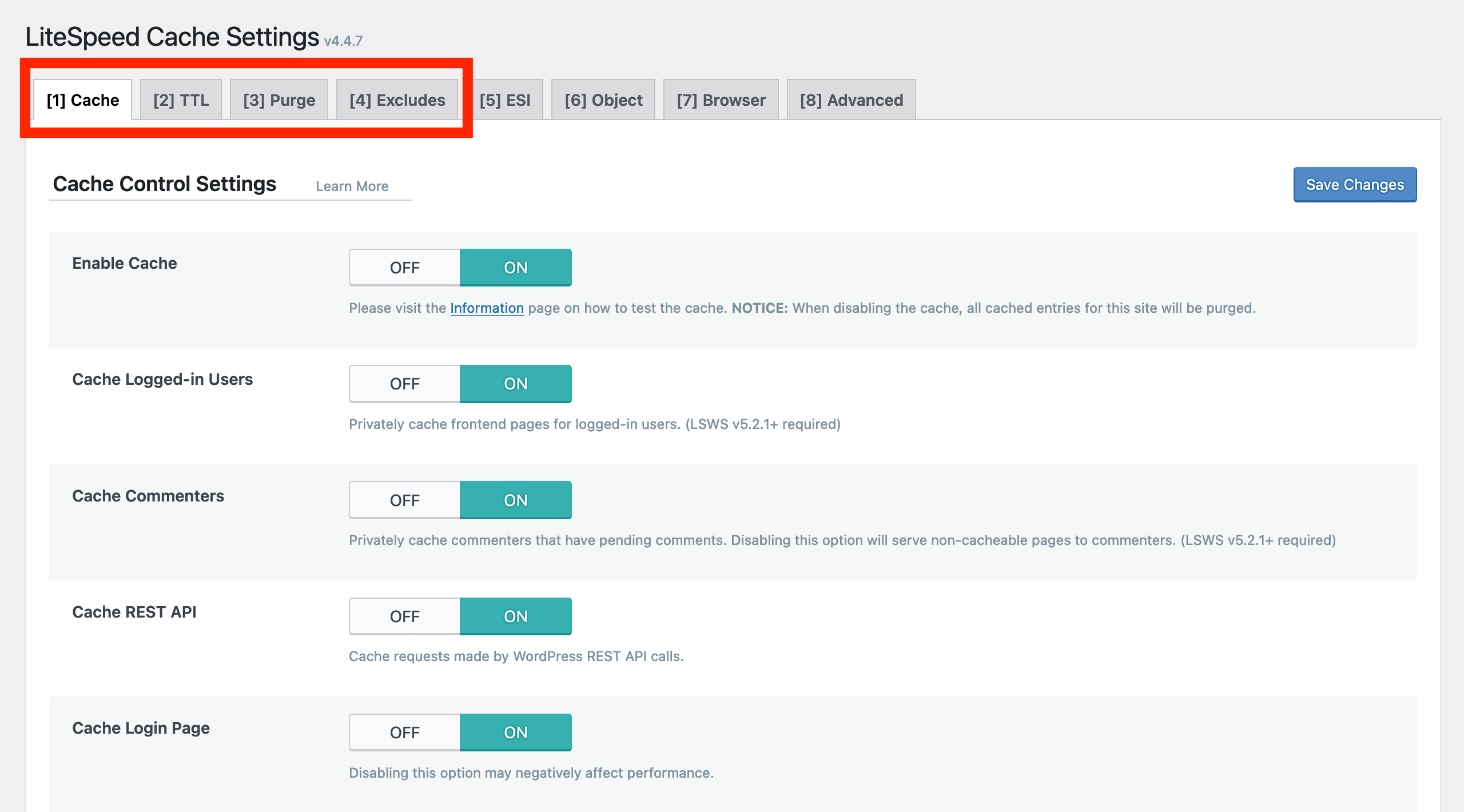This screenshot has width=1464, height=812.
Task: Set Cache Logged-in Users to ON
Action: coord(516,384)
